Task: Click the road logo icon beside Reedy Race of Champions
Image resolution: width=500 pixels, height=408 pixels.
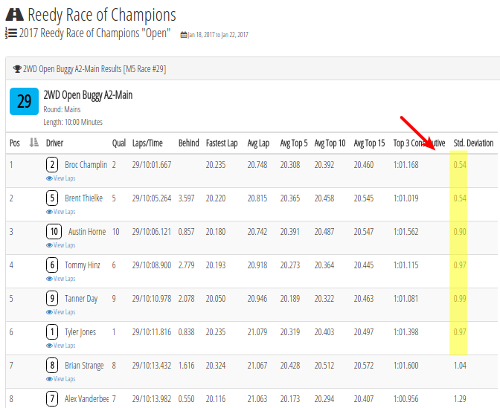Action: (x=15, y=15)
